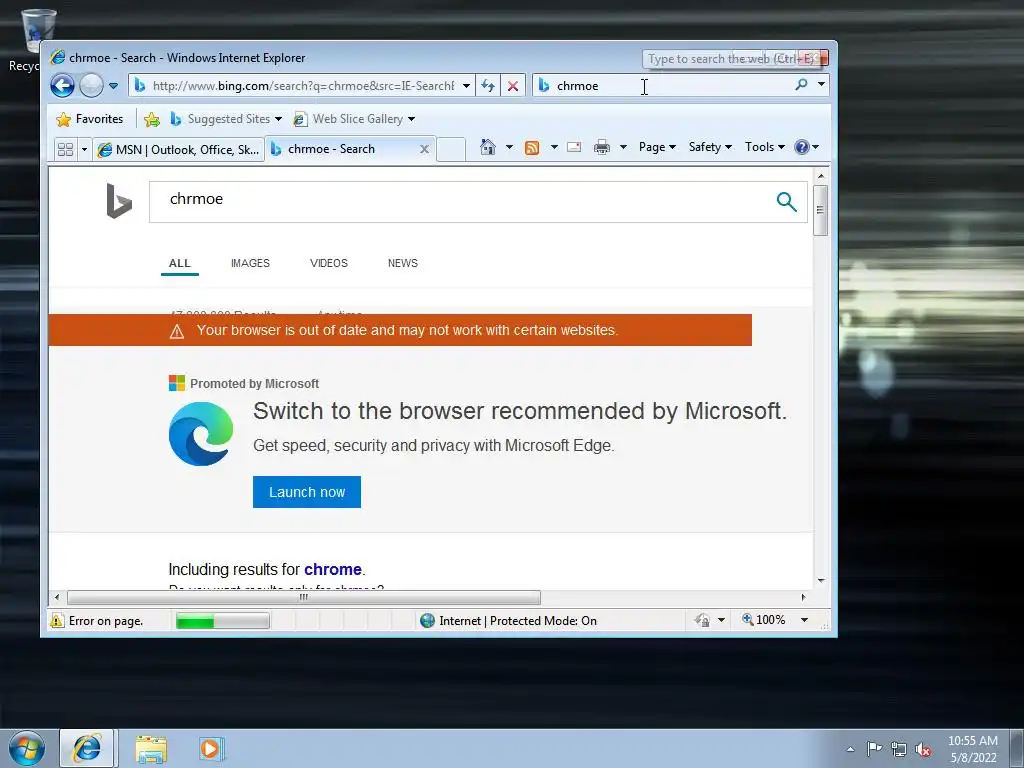1024x768 pixels.
Task: Select the ALL results tab
Action: tap(180, 263)
